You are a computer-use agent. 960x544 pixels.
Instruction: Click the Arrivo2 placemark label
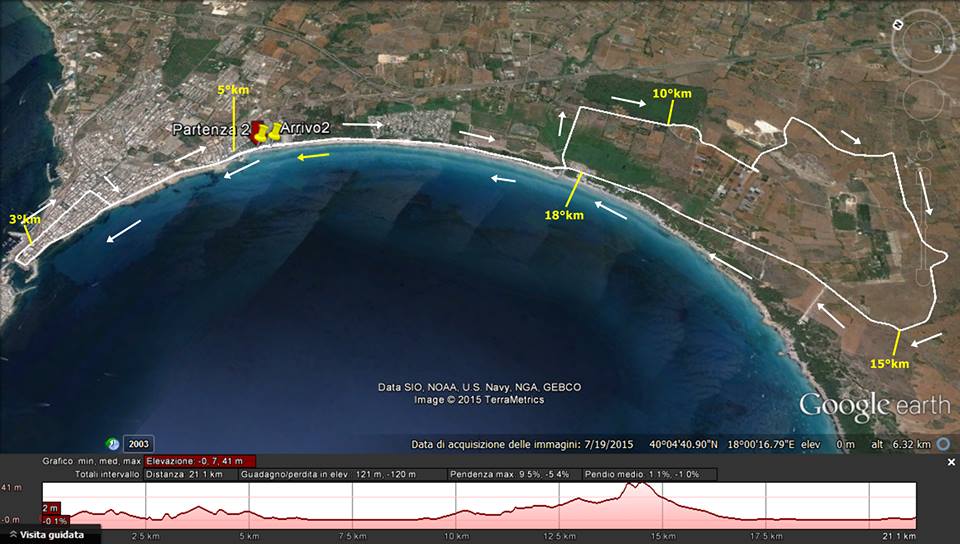pos(306,127)
